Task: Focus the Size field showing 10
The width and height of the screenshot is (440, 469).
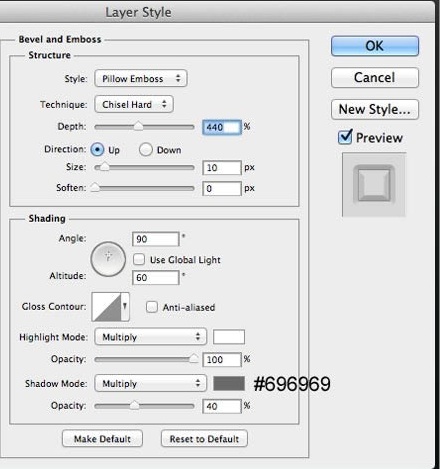Action: coord(222,168)
